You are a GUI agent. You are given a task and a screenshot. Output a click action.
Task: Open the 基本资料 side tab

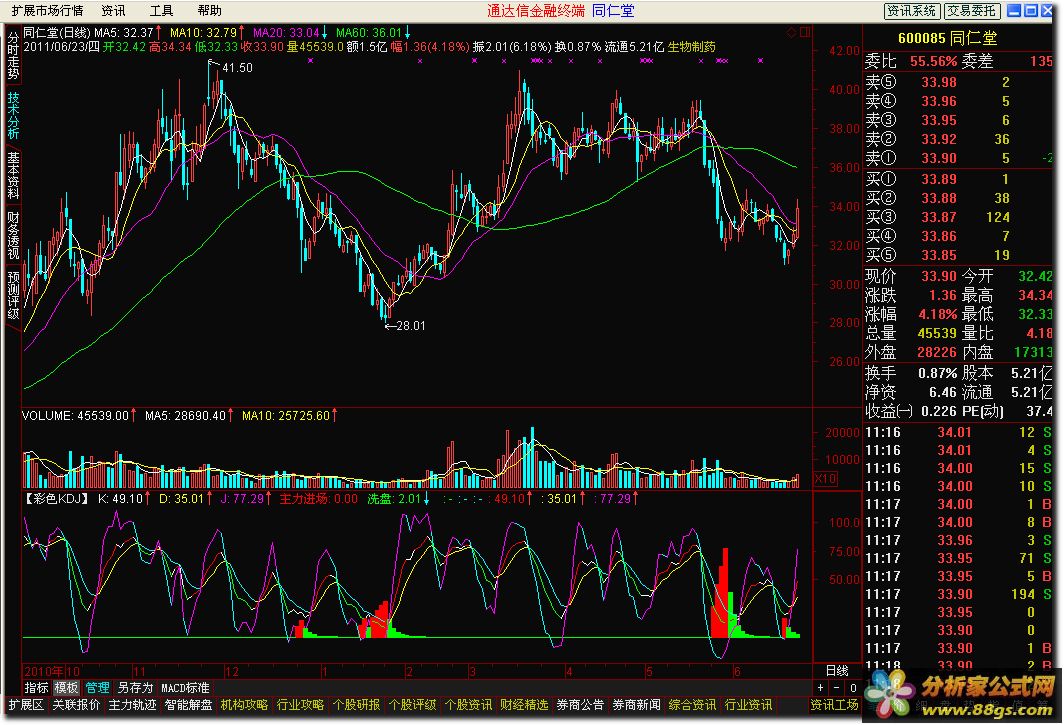[x=13, y=175]
